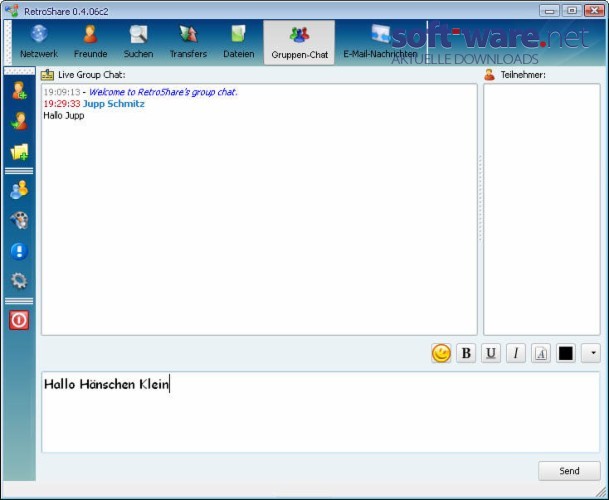Open the two-people contacts sidebar icon
The height and width of the screenshot is (500, 609).
19,190
